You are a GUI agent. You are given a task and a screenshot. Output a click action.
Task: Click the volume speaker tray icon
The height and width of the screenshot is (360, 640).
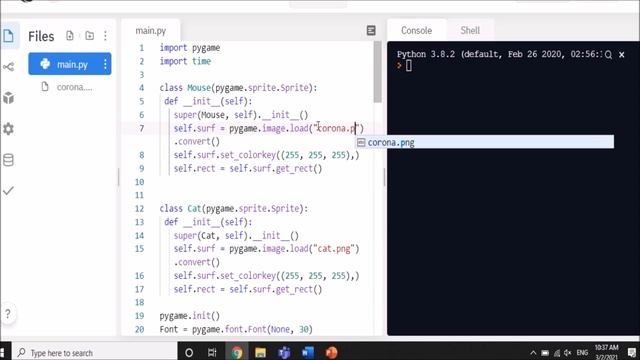(568, 353)
